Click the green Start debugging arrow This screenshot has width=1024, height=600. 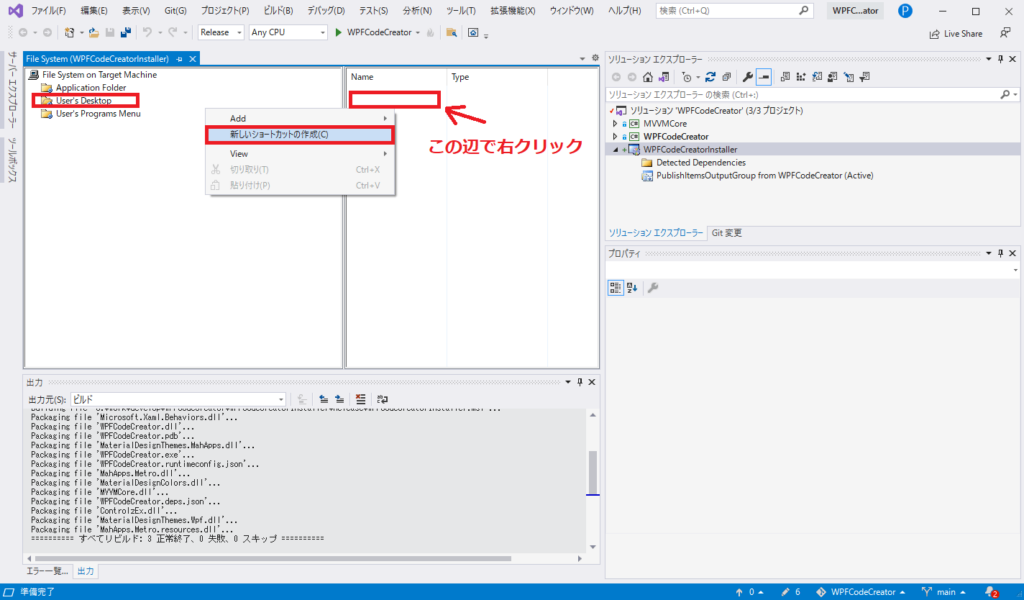tap(338, 33)
